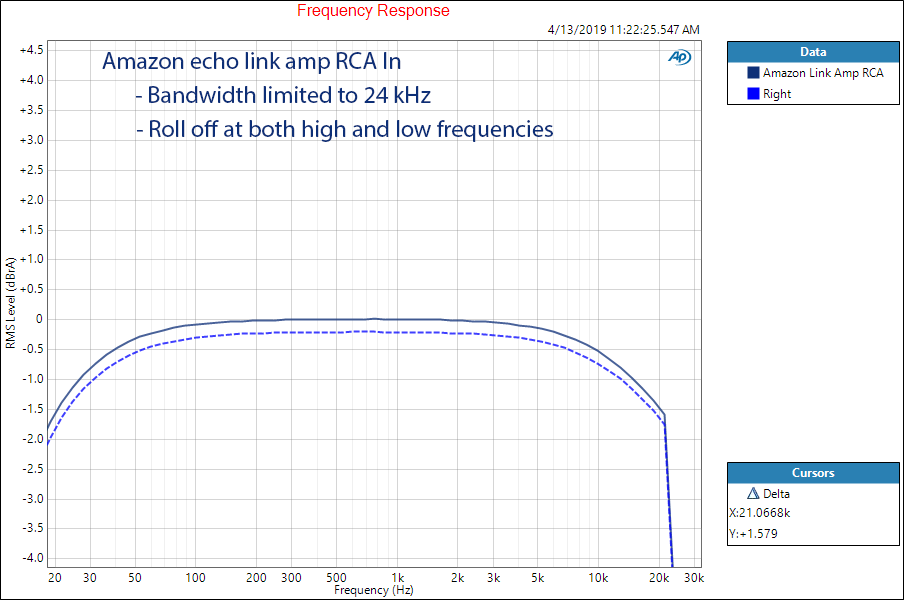904x600 pixels.
Task: Click the 'Frequency (Hz)' axis label
Action: coord(374,590)
